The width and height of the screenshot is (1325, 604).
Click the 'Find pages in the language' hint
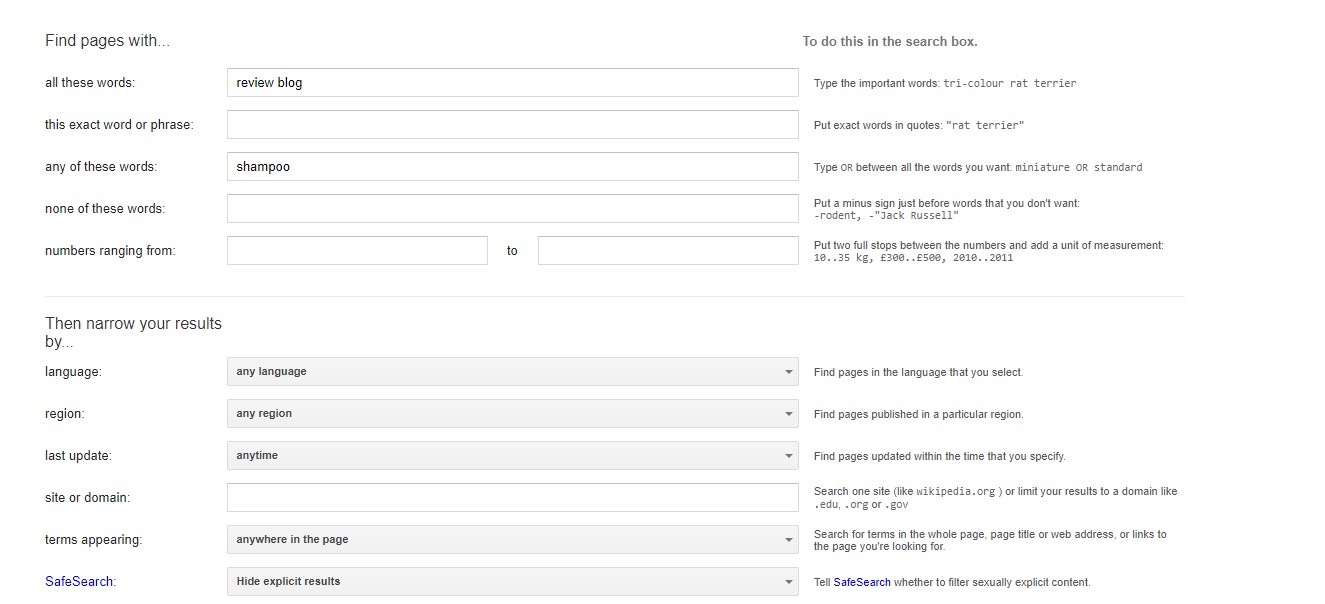click(918, 372)
